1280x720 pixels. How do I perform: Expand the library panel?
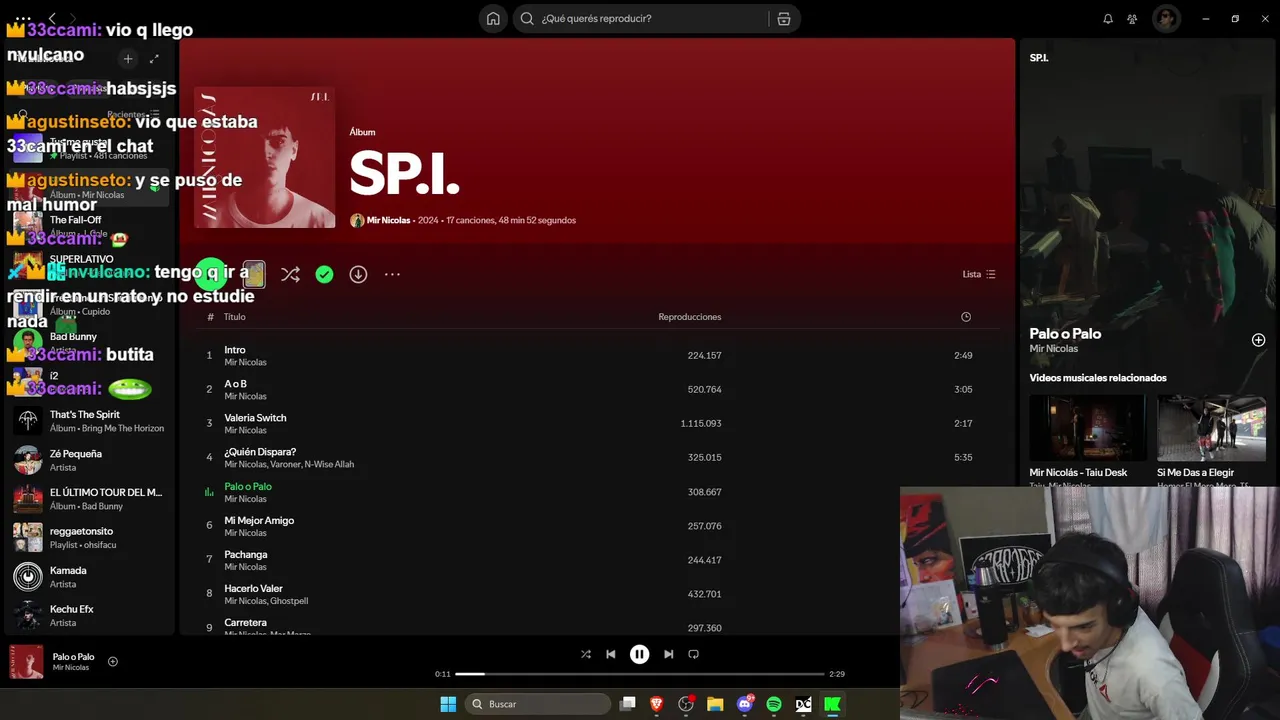tap(154, 59)
